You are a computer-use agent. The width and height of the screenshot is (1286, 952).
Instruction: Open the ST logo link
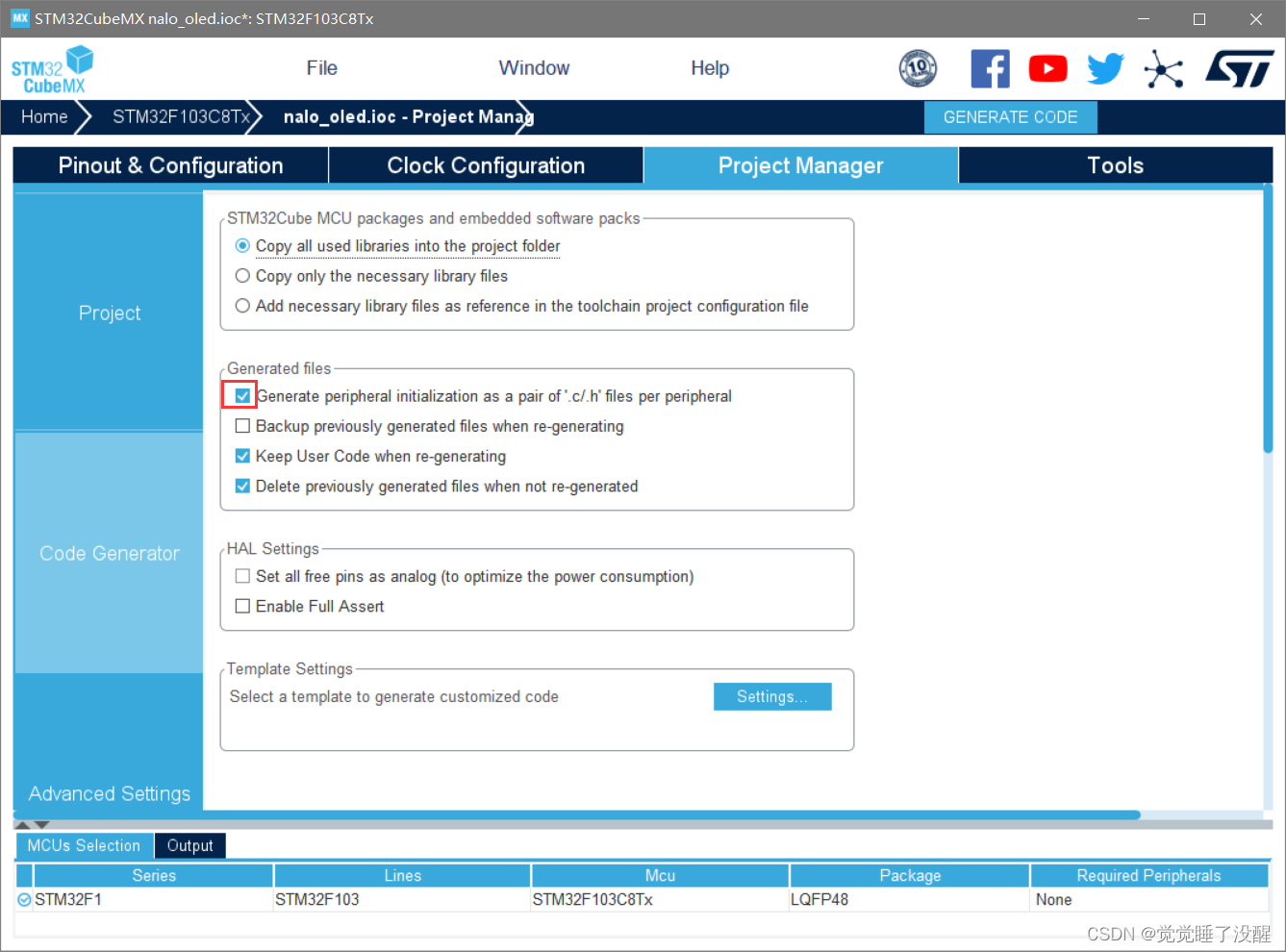1240,69
